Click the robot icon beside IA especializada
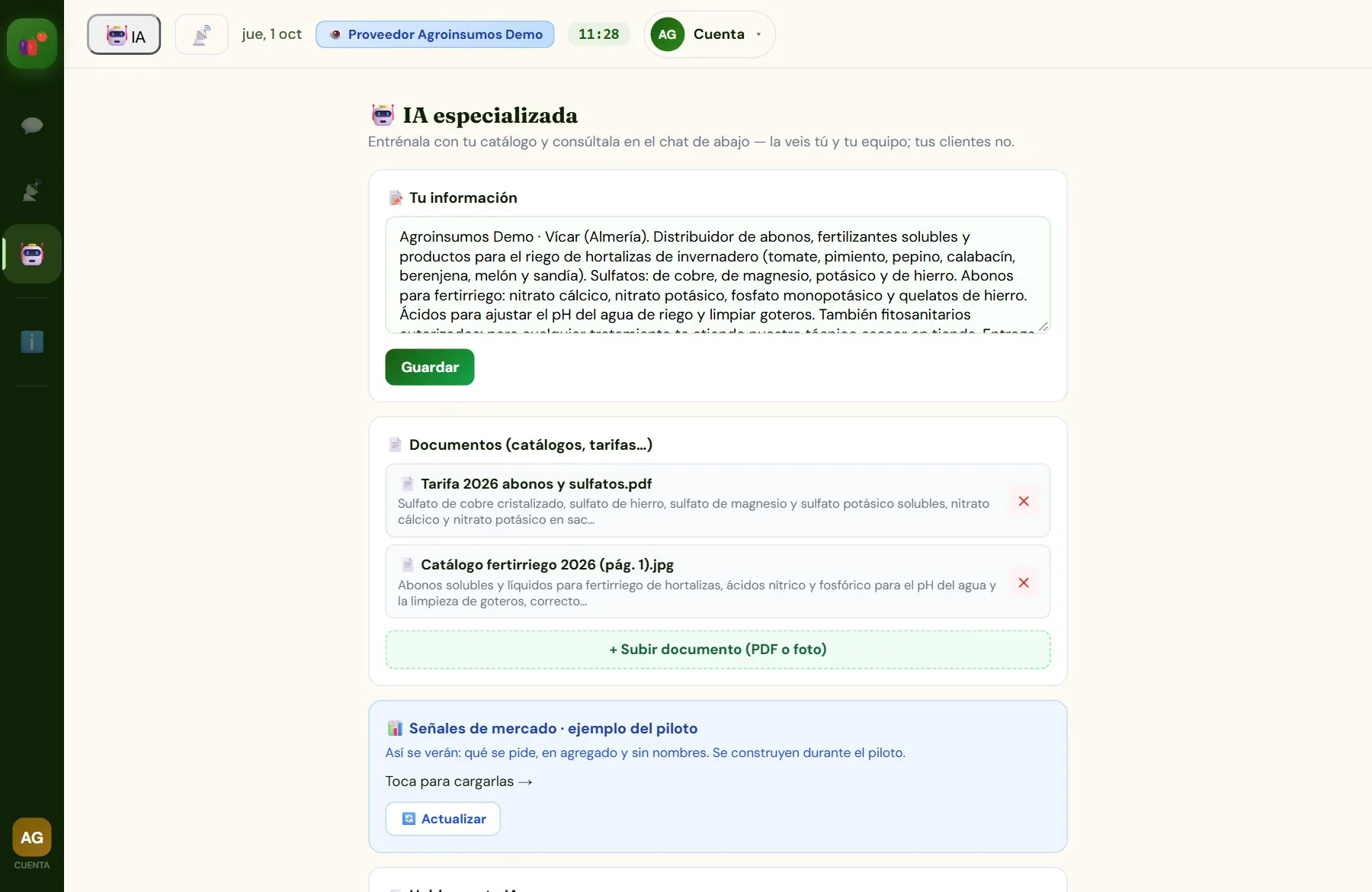Screen dimensions: 1372x892 (x=383, y=115)
